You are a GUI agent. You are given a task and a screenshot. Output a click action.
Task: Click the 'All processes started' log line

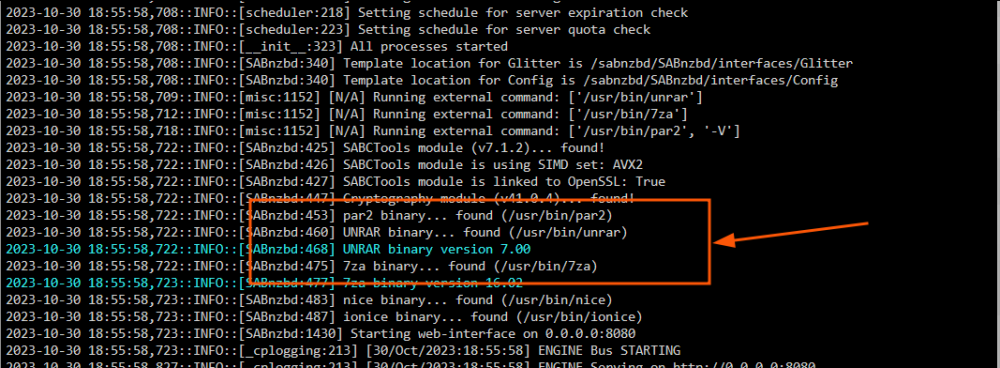click(257, 47)
